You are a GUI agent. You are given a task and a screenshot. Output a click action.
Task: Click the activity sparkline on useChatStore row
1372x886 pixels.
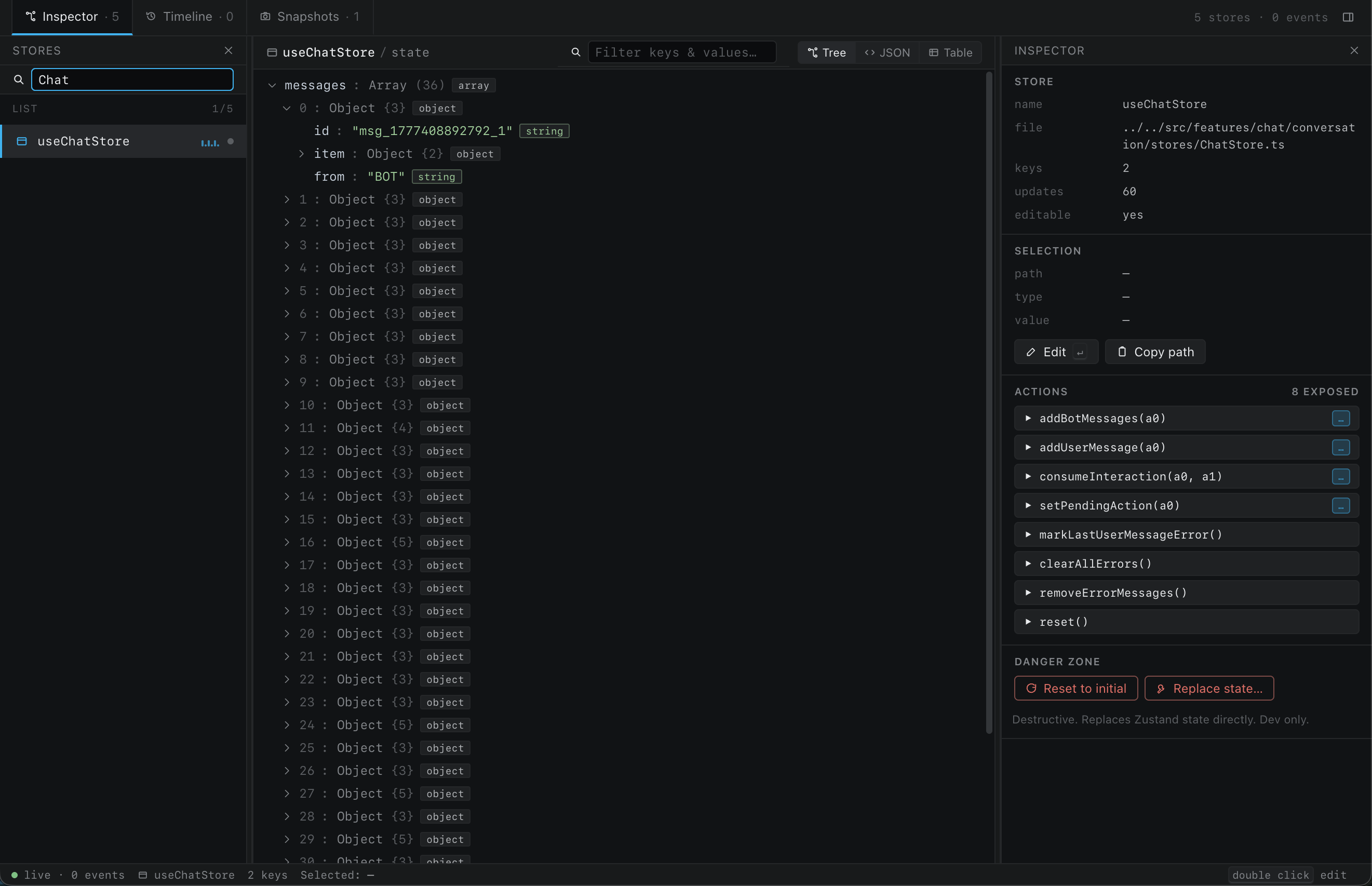[210, 142]
